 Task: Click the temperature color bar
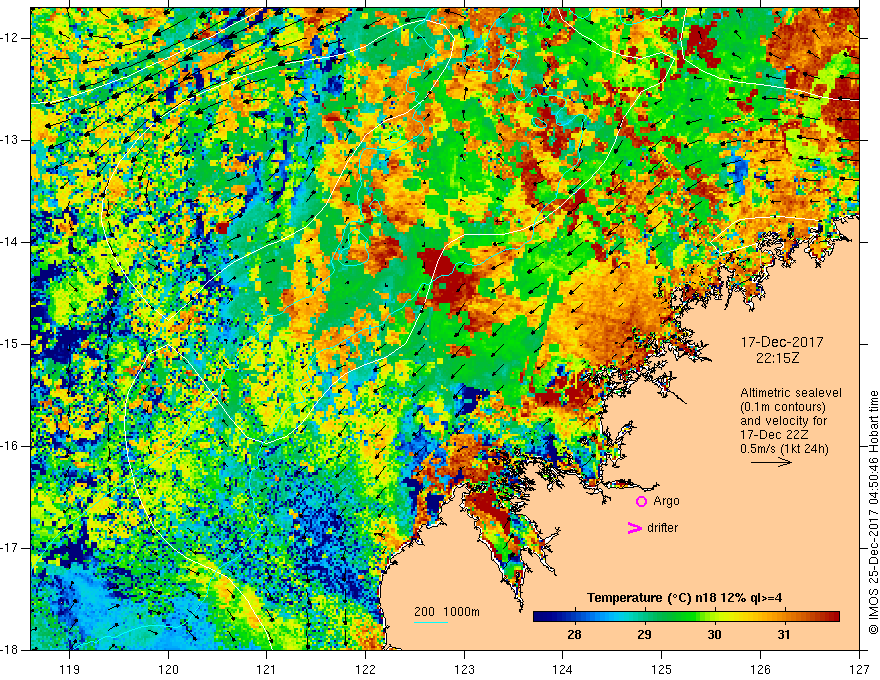(686, 617)
